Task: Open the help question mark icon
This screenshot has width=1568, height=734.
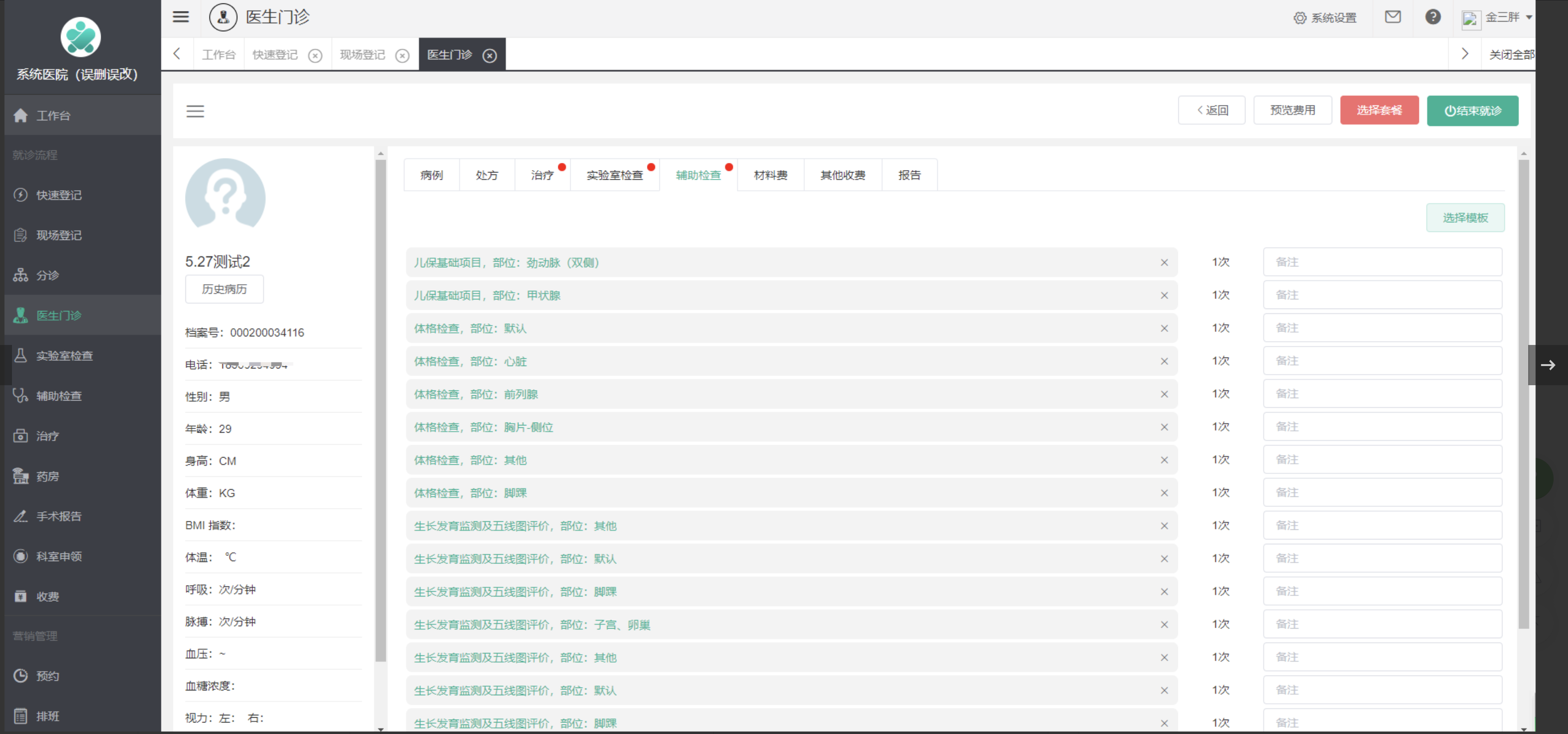Action: point(1433,17)
